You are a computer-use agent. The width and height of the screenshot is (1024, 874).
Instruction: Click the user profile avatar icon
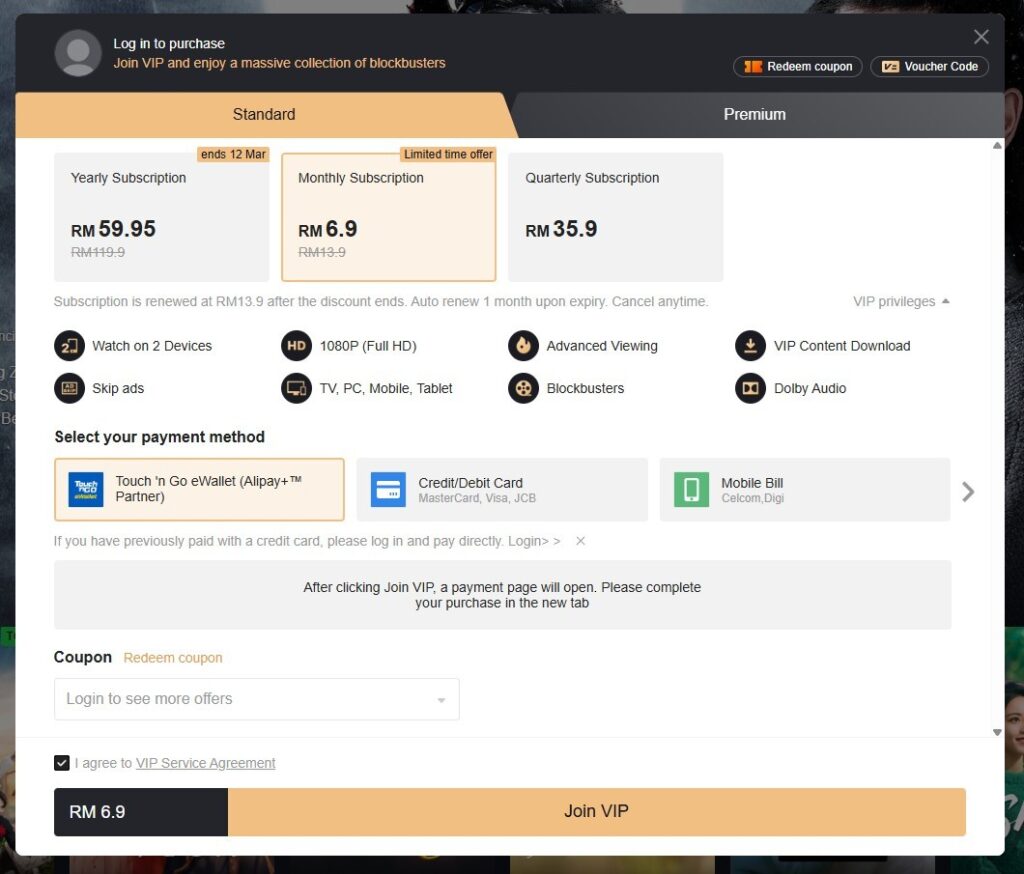pos(78,53)
